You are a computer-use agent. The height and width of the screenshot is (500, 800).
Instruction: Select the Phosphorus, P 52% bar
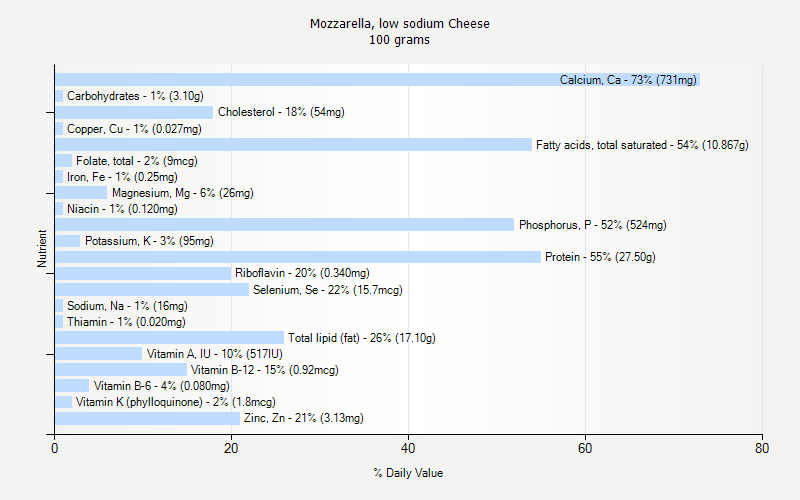tap(284, 225)
